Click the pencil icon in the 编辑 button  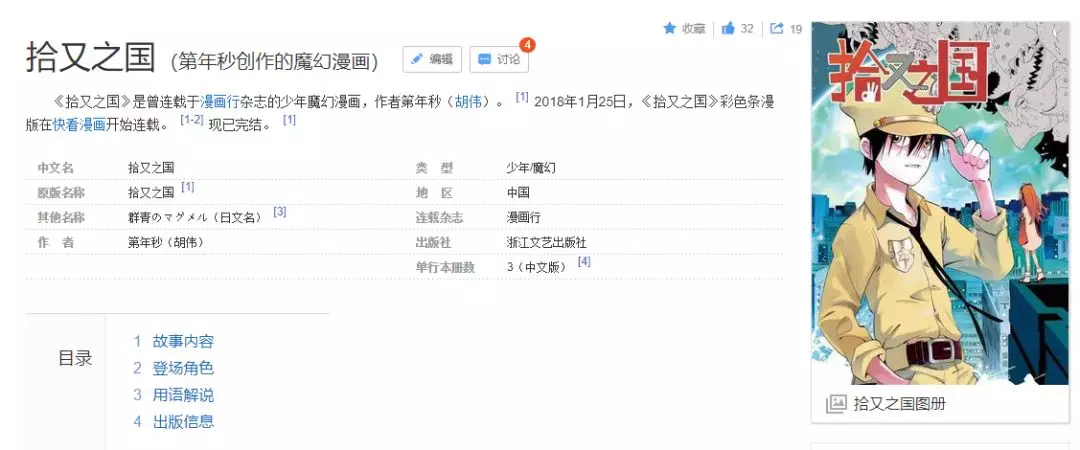(417, 59)
